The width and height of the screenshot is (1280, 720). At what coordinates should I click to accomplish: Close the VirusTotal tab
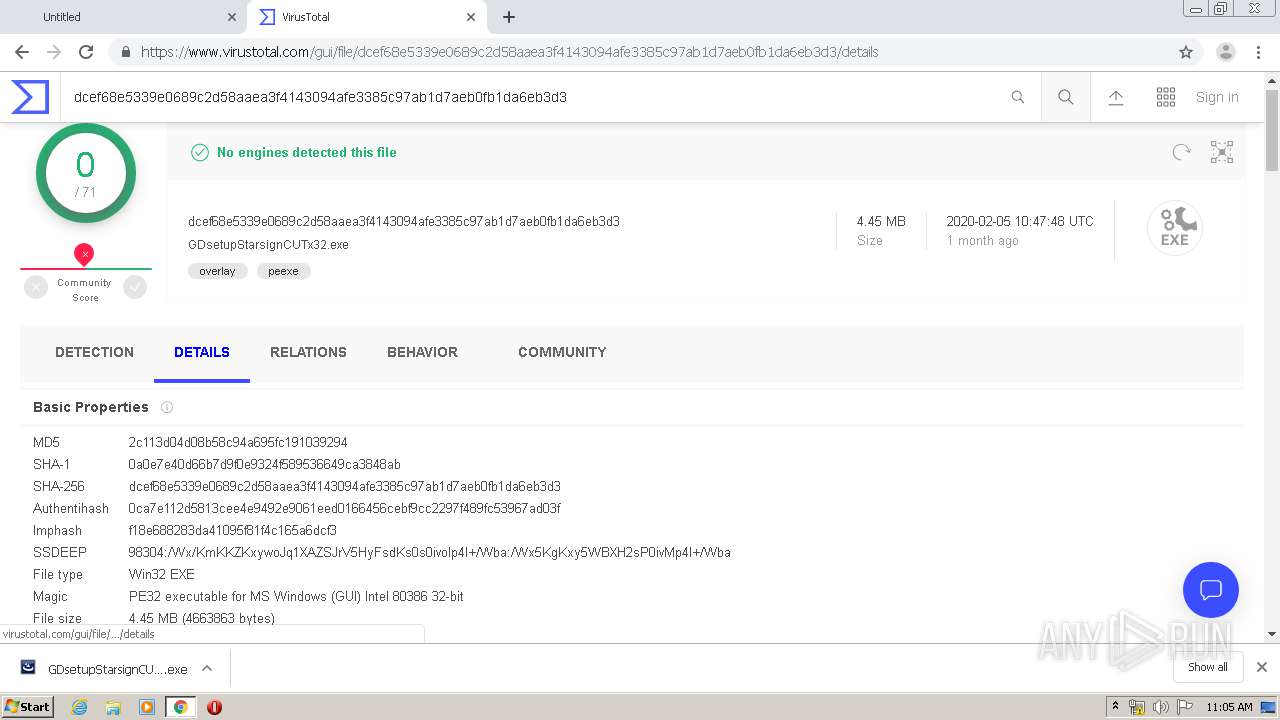[x=471, y=17]
